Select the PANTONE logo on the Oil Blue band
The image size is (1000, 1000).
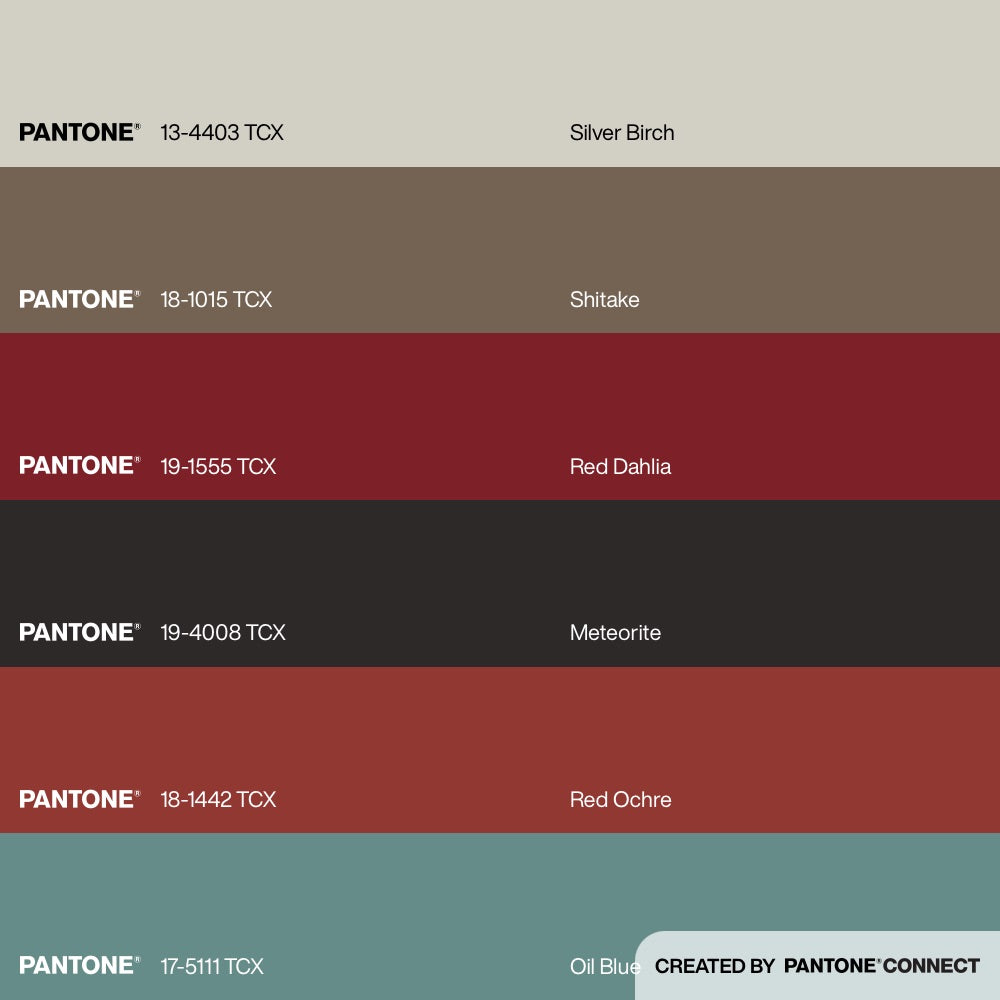79,966
